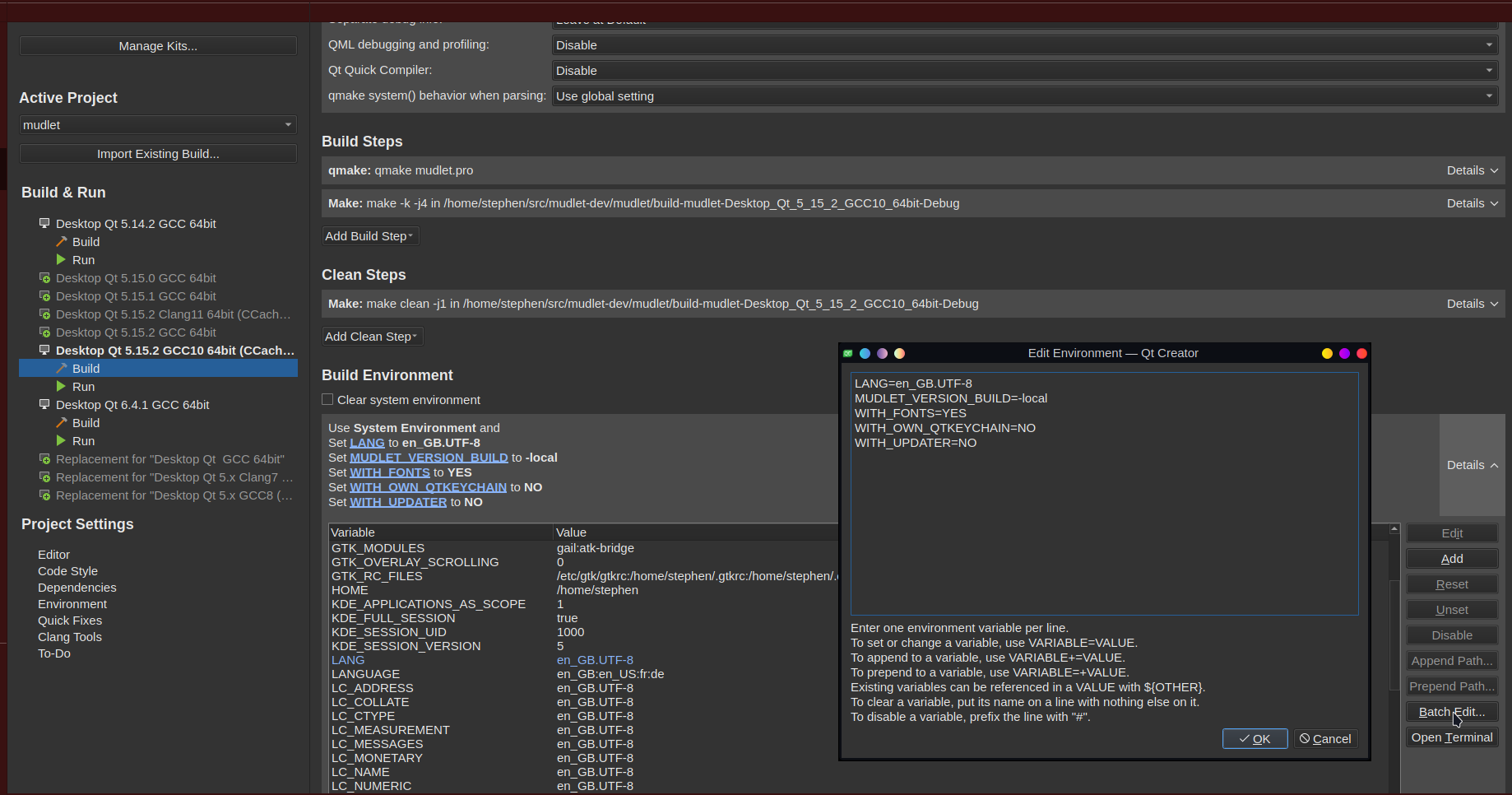This screenshot has width=1512, height=795.
Task: Click the Manage Kits button
Action: pos(157,45)
